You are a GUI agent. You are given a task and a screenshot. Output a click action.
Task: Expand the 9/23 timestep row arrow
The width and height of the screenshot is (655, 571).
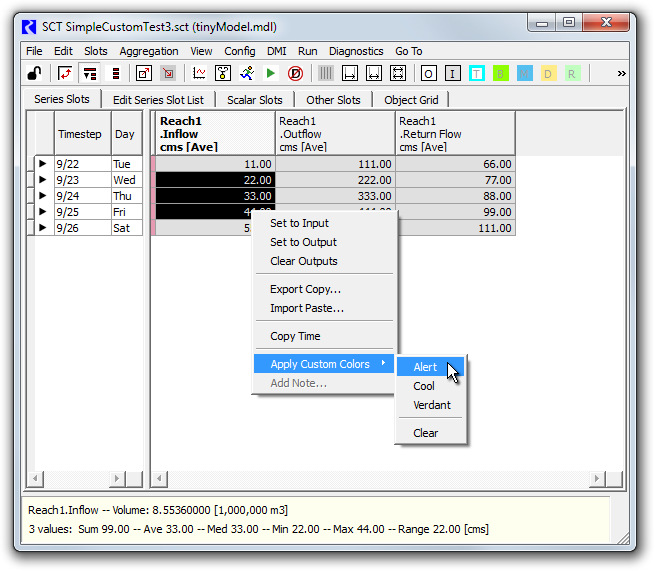click(x=43, y=180)
